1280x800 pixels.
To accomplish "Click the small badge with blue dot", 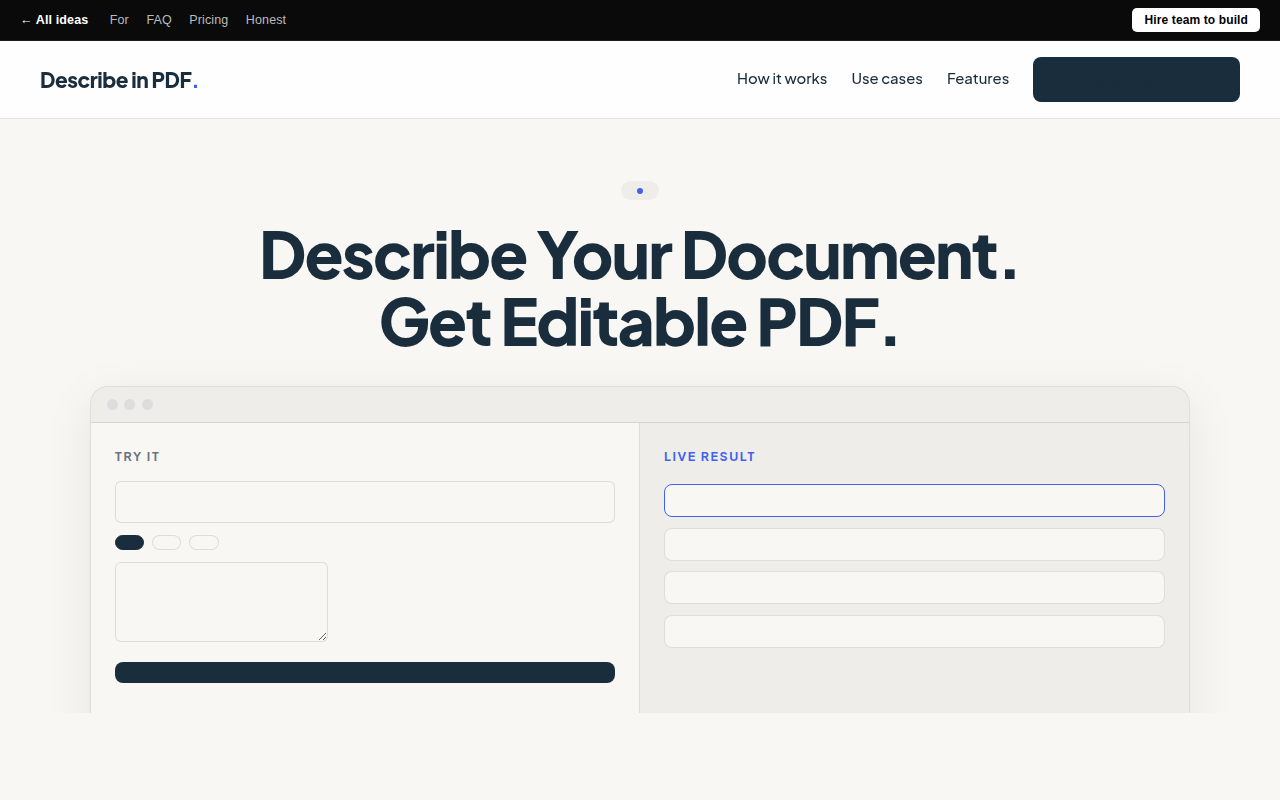I will point(640,190).
